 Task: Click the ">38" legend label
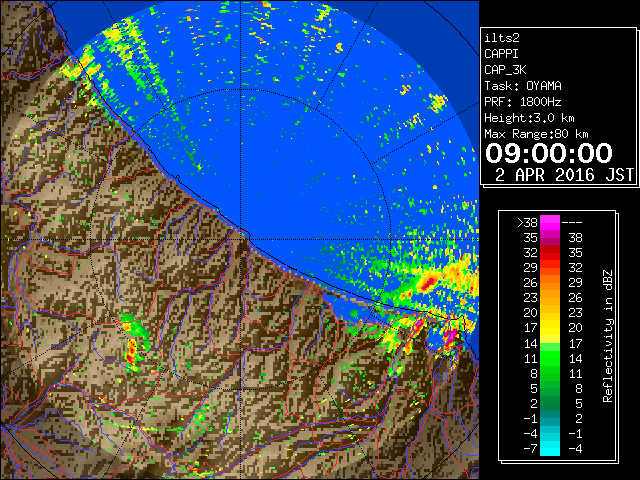(527, 222)
